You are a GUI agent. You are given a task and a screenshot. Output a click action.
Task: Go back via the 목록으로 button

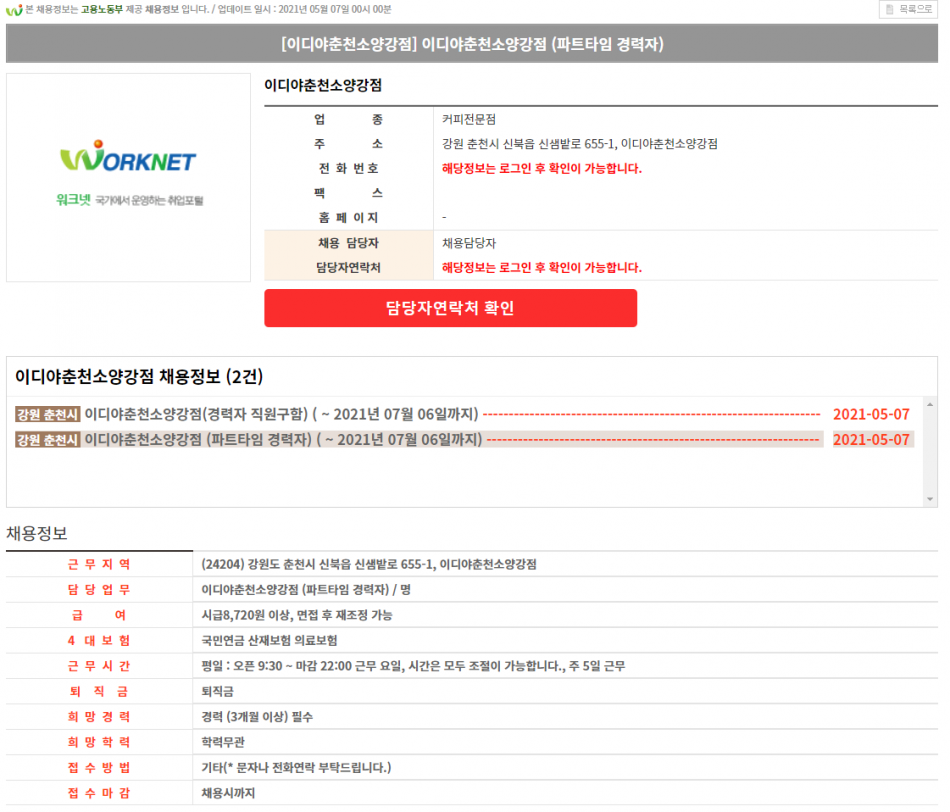(x=908, y=9)
